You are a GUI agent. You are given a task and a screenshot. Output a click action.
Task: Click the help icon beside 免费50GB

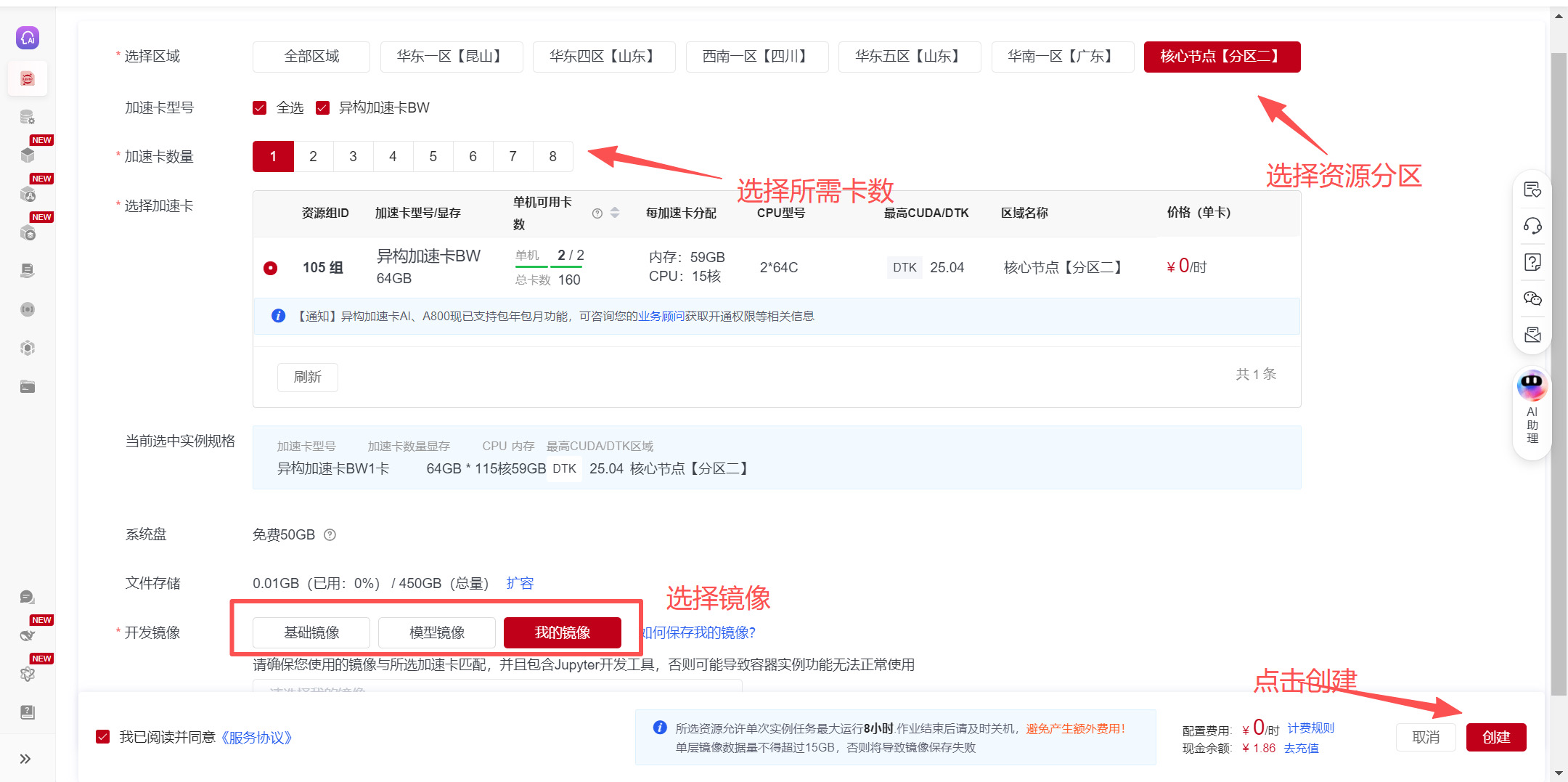coord(330,535)
